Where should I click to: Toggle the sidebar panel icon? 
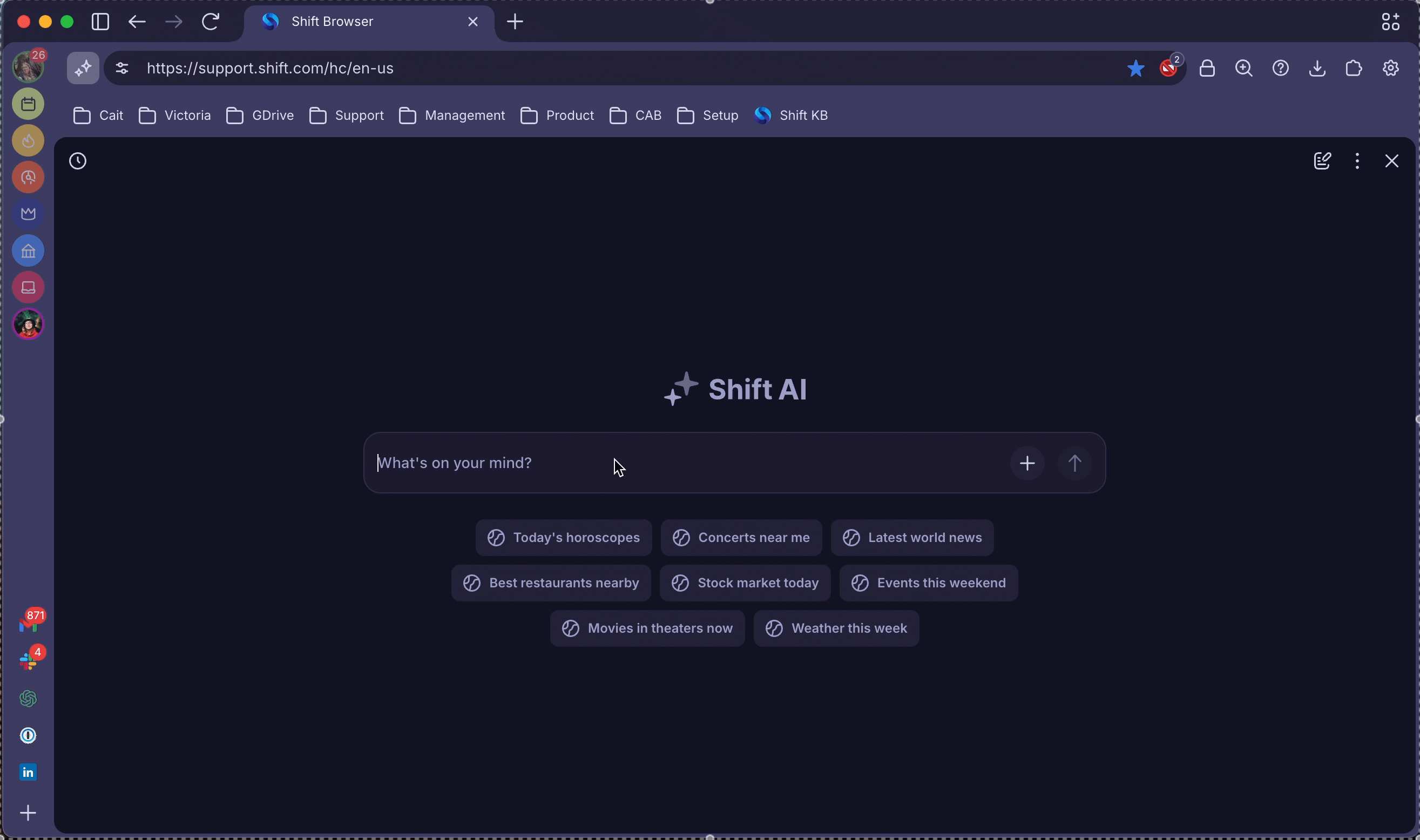click(x=100, y=22)
